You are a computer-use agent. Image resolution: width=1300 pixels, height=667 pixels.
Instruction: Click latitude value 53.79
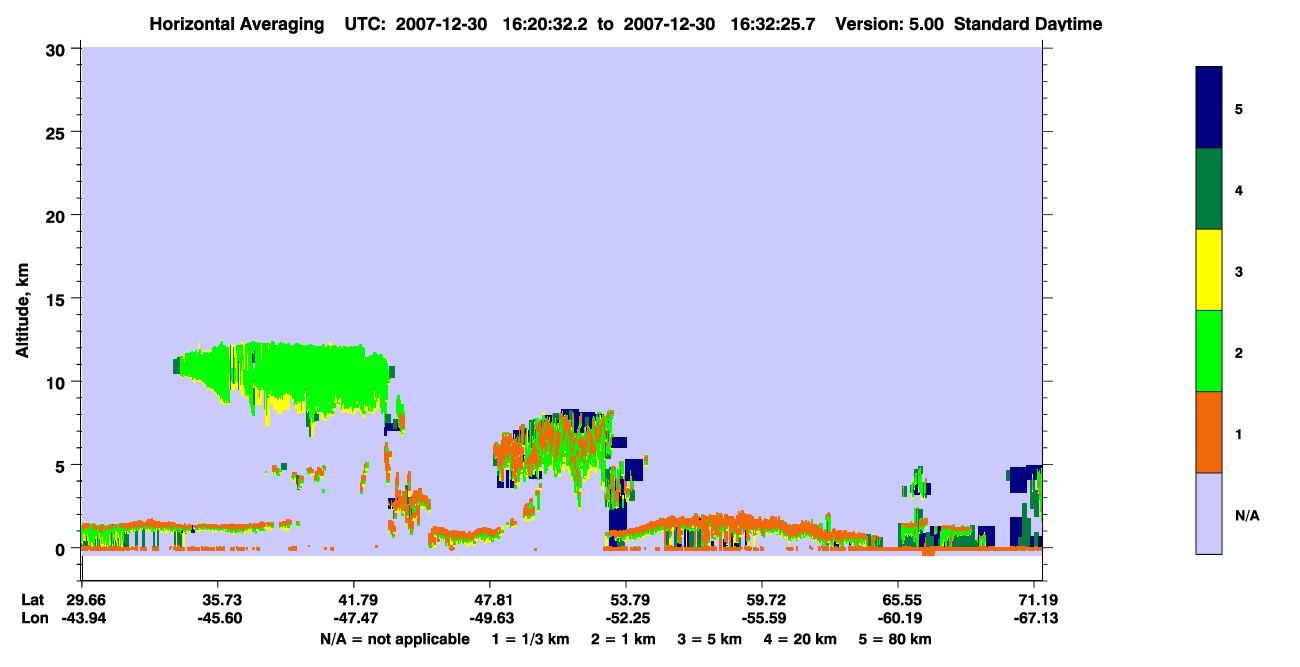click(x=626, y=600)
